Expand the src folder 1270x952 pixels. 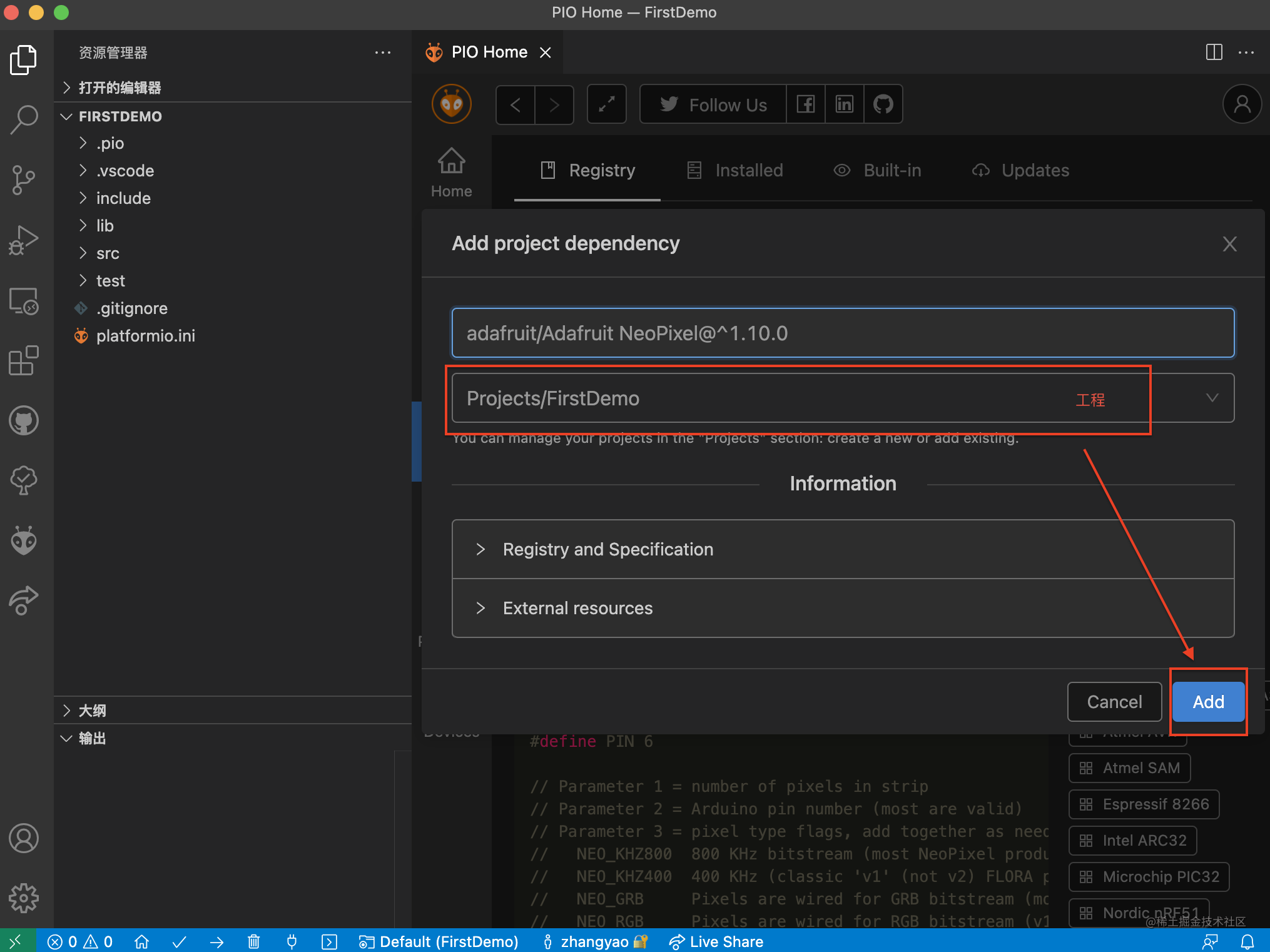[108, 253]
